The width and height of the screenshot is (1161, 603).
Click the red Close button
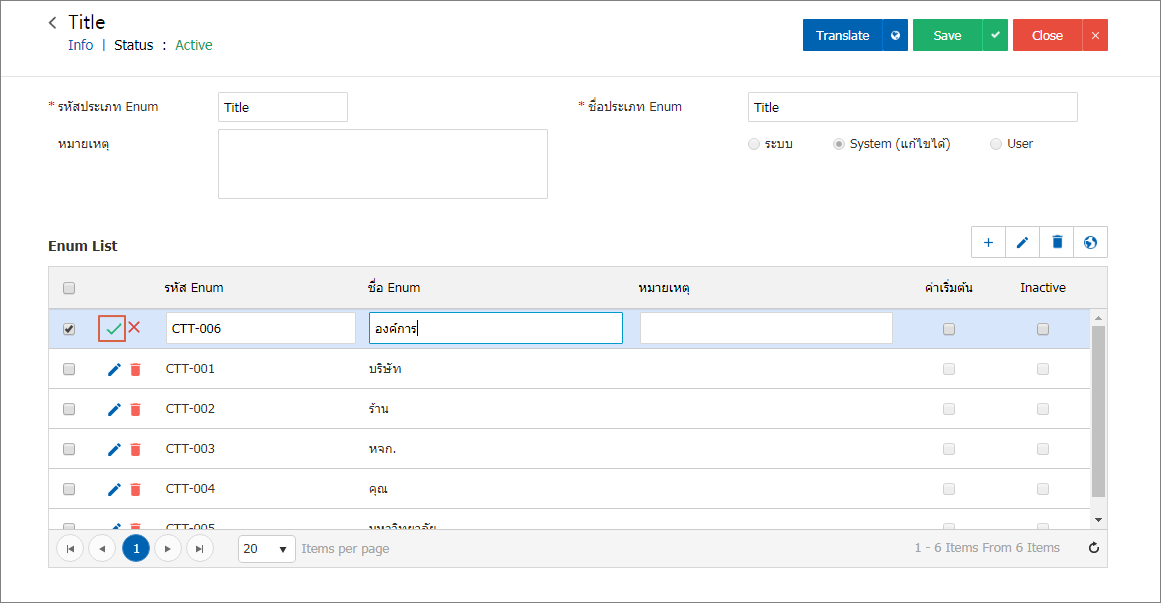pyautogui.click(x=1047, y=36)
